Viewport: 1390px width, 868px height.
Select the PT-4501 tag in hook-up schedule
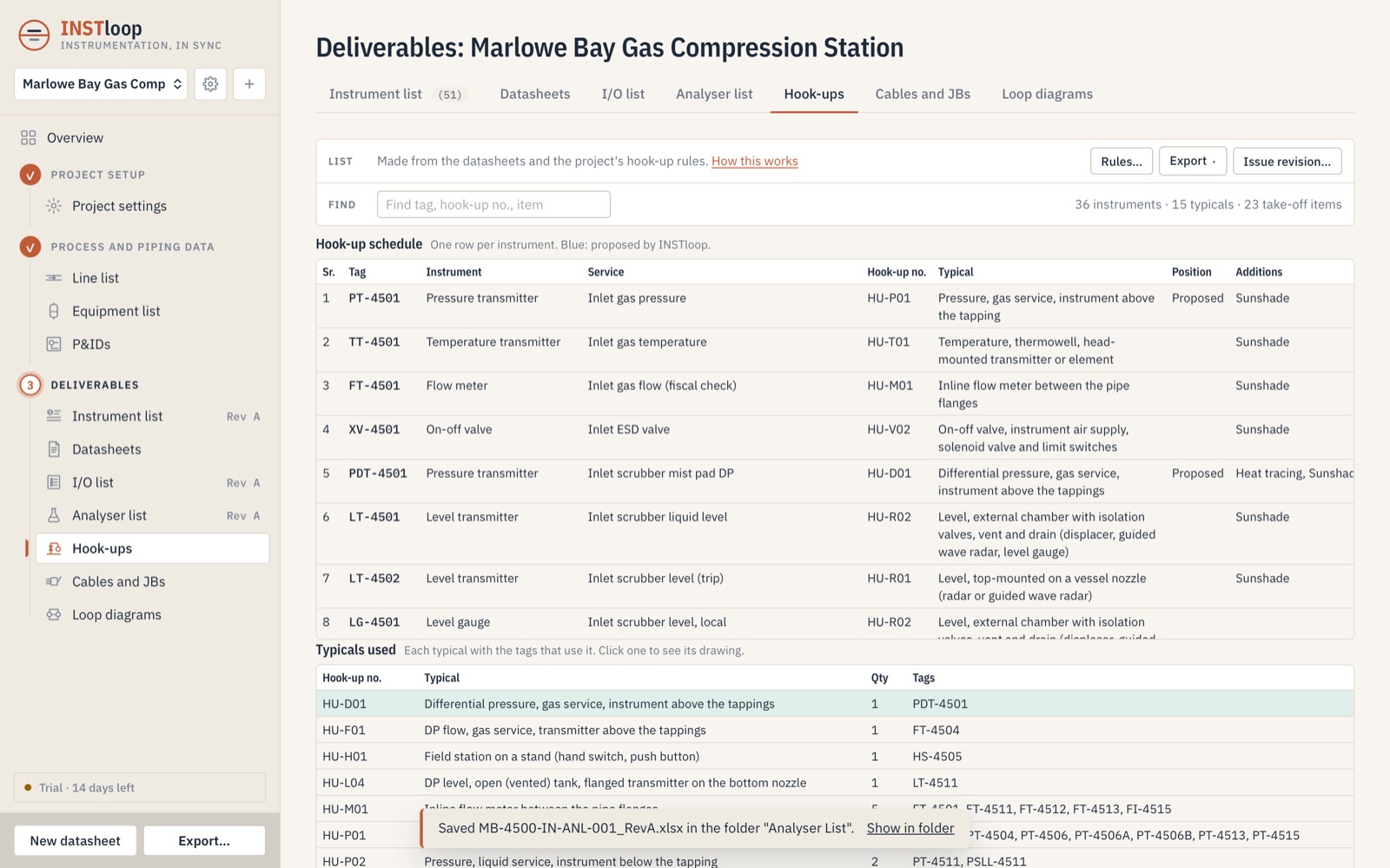(x=374, y=298)
